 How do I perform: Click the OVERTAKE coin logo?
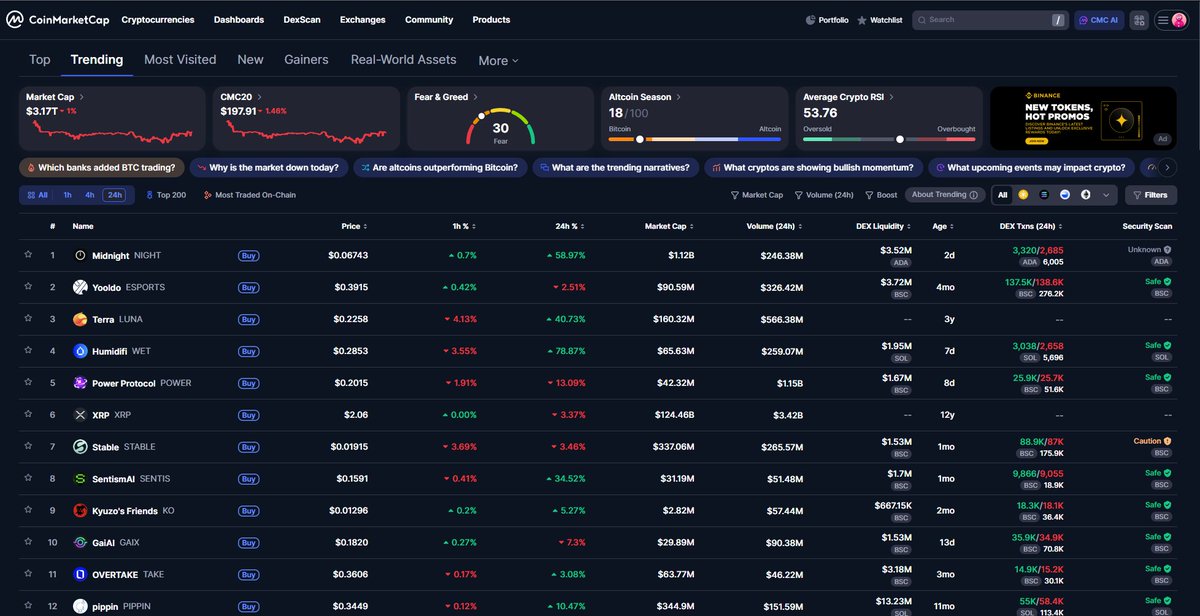[80, 575]
